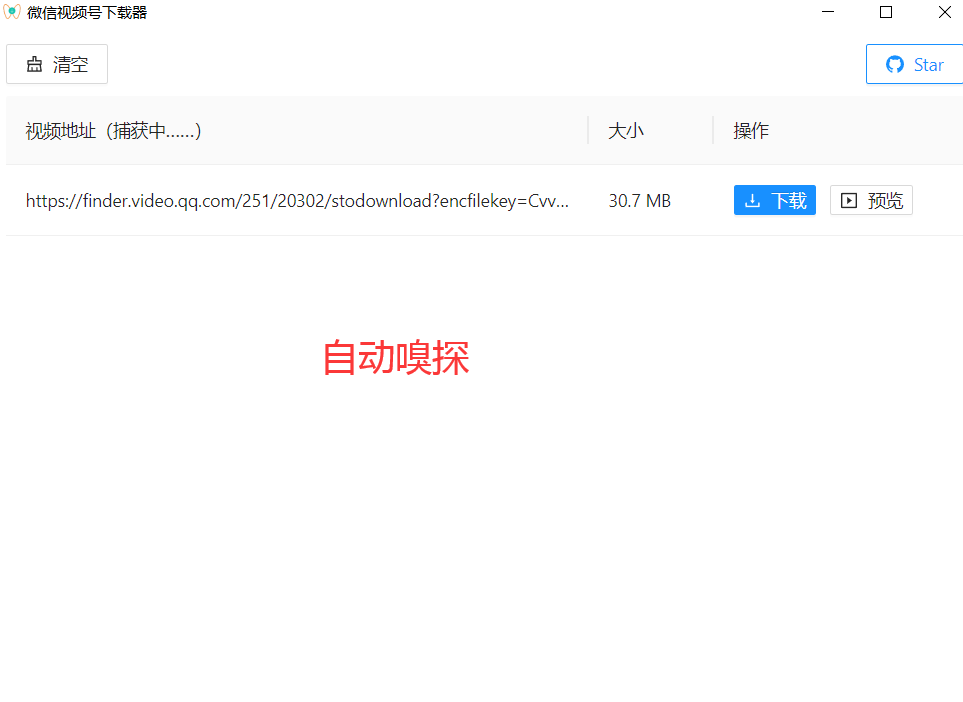Screen dimensions: 963x702
Task: Click the 自动嗅探 label area
Action: (x=395, y=358)
